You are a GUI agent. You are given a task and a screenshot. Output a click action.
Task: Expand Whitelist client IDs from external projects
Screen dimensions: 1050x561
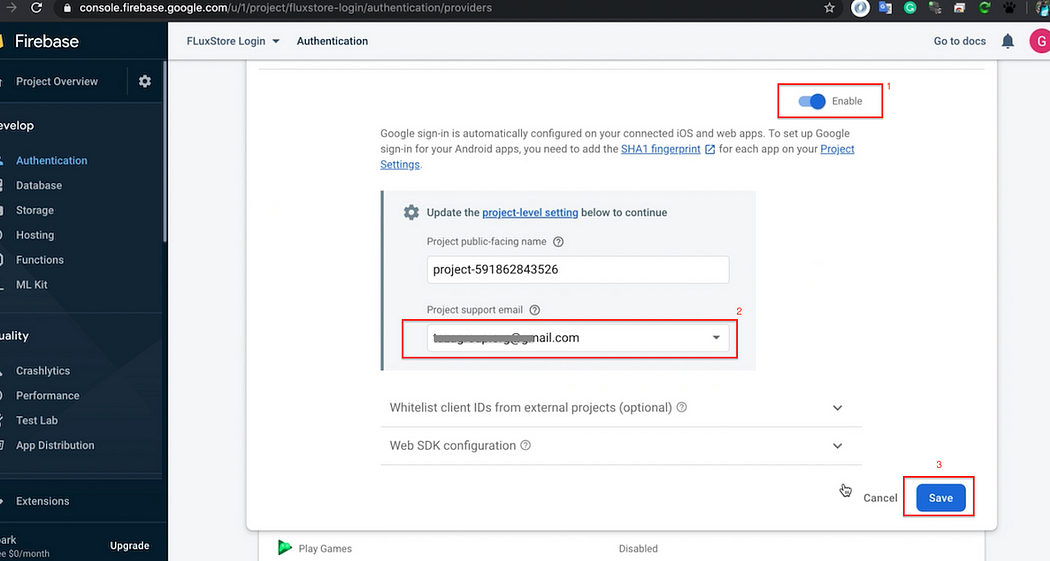[x=837, y=408]
